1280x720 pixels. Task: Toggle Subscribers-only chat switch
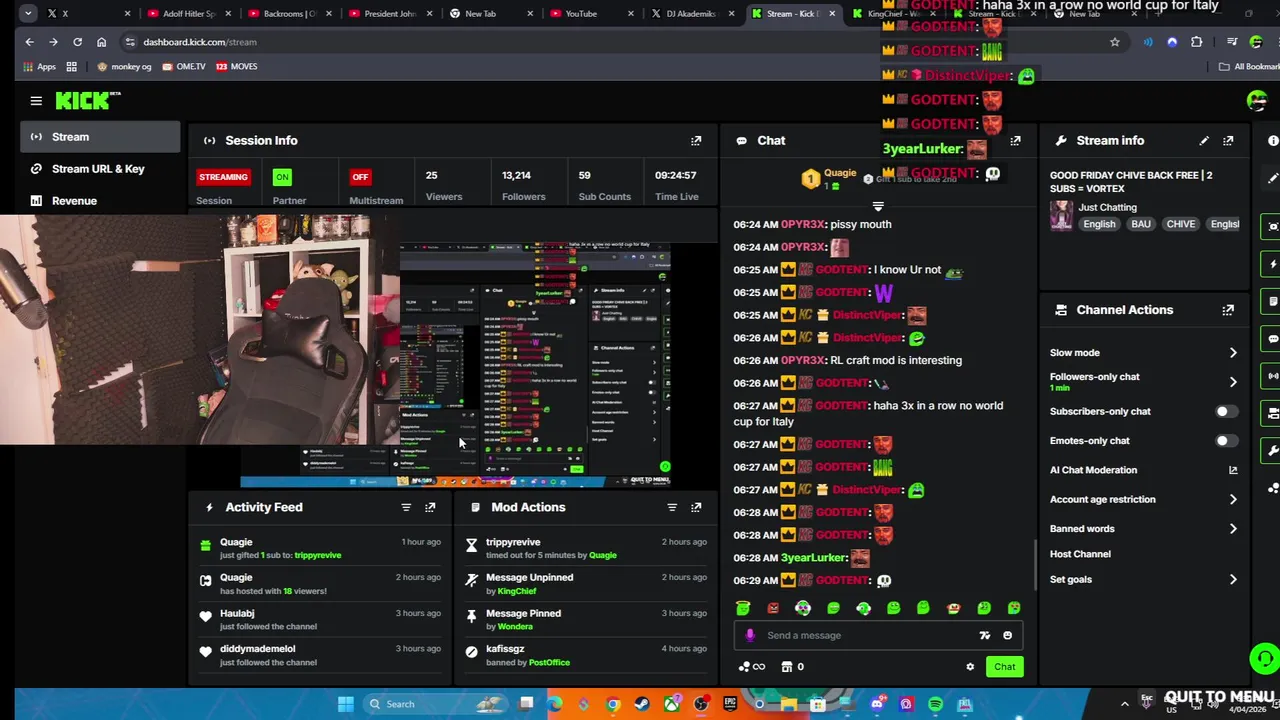tap(1226, 412)
